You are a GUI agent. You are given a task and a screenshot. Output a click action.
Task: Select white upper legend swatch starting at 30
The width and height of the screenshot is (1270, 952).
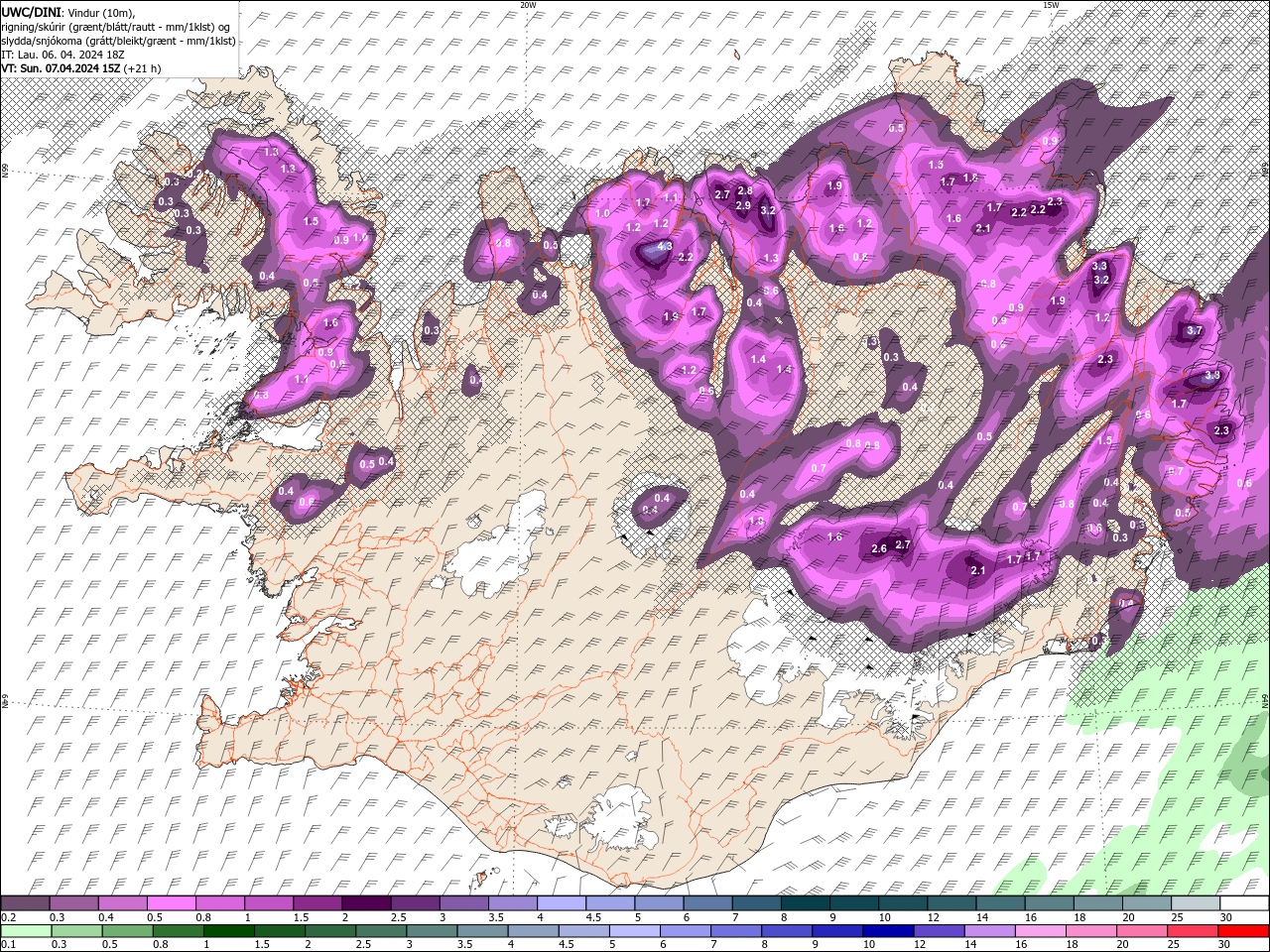pyautogui.click(x=1243, y=903)
